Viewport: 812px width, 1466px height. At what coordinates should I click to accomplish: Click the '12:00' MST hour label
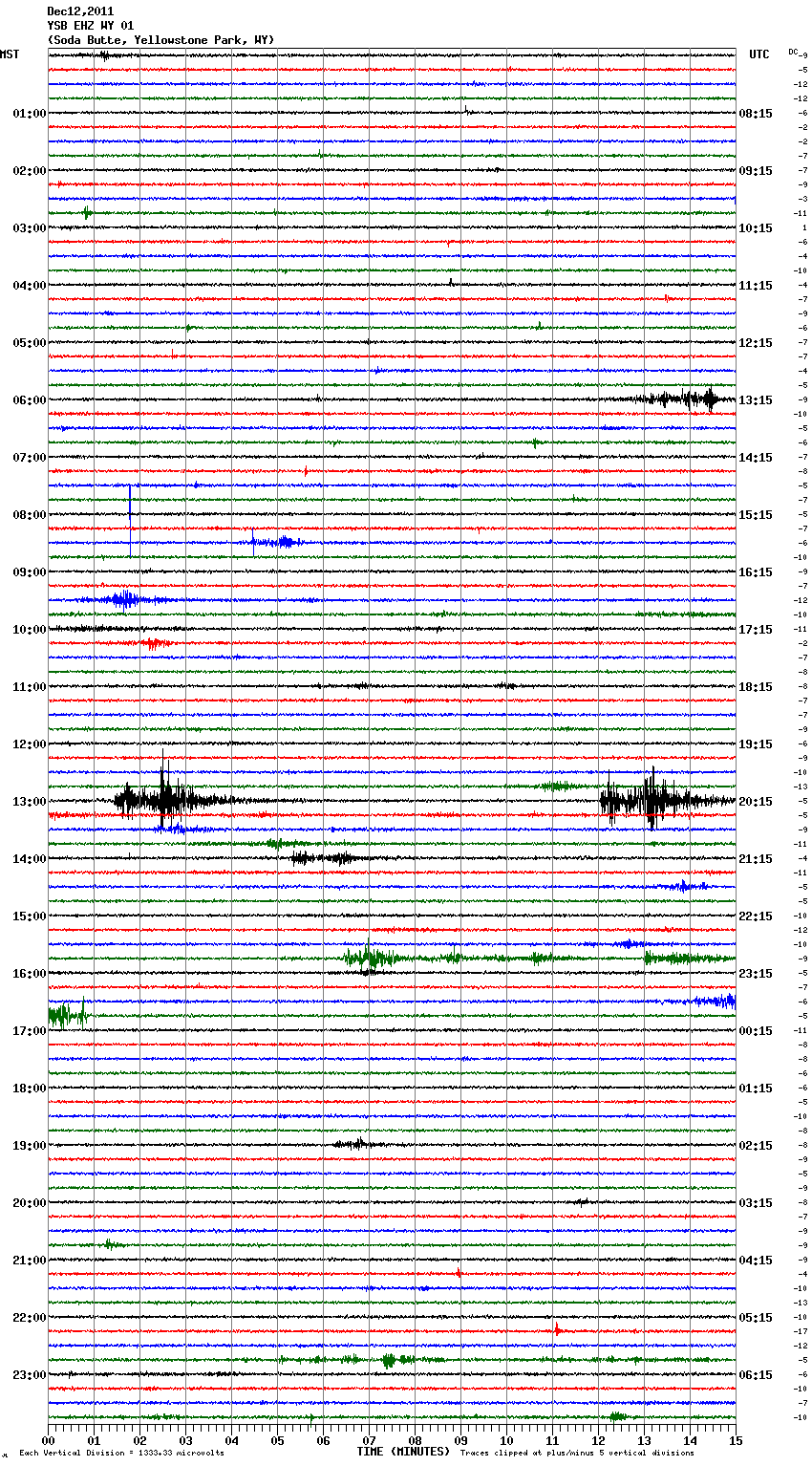(x=30, y=744)
